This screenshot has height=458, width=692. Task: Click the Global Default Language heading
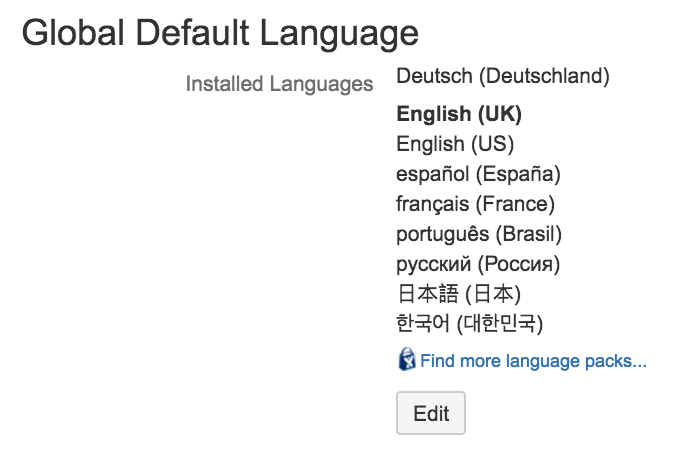click(220, 34)
